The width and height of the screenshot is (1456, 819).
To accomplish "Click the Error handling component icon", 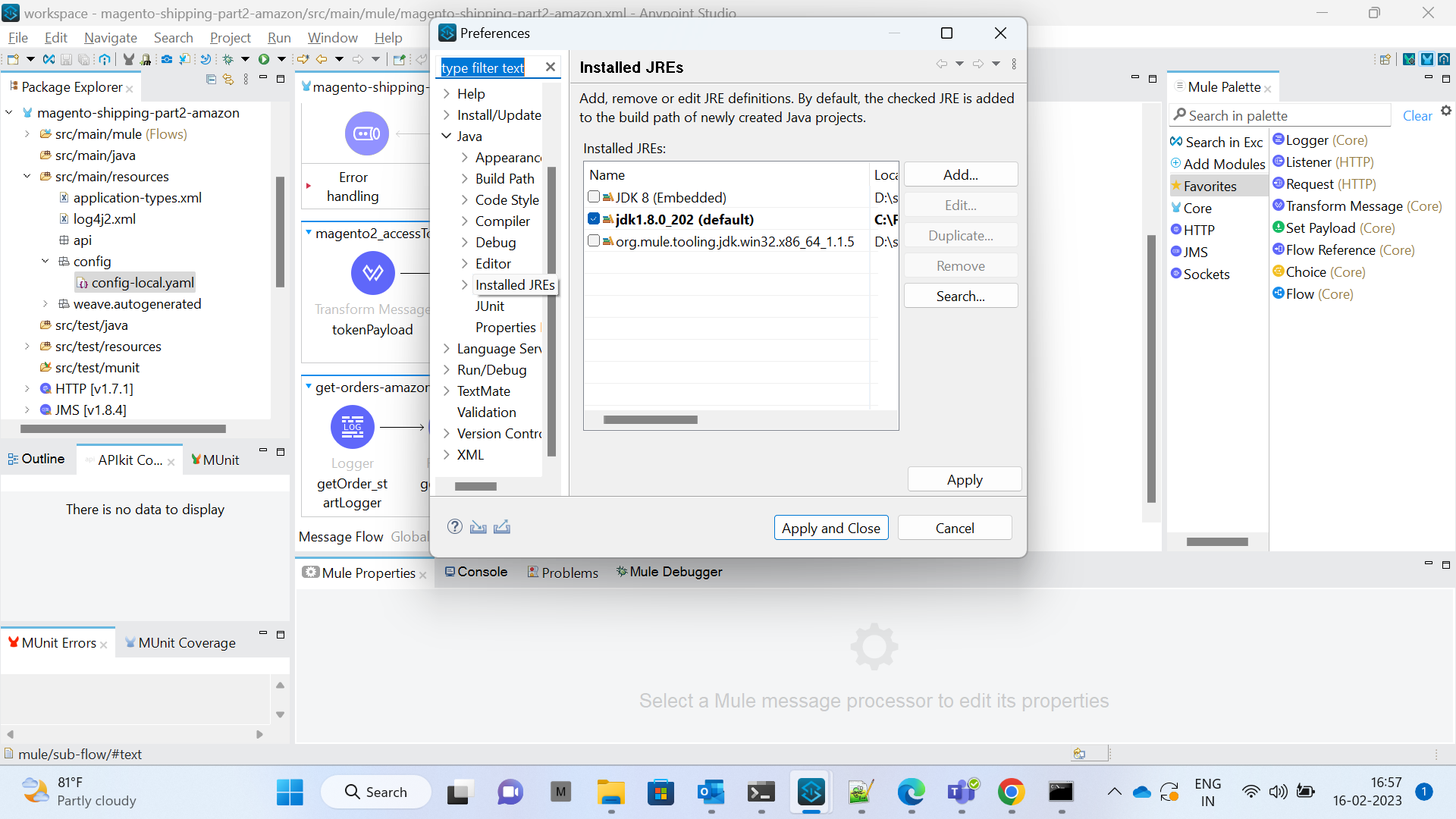I will [367, 133].
